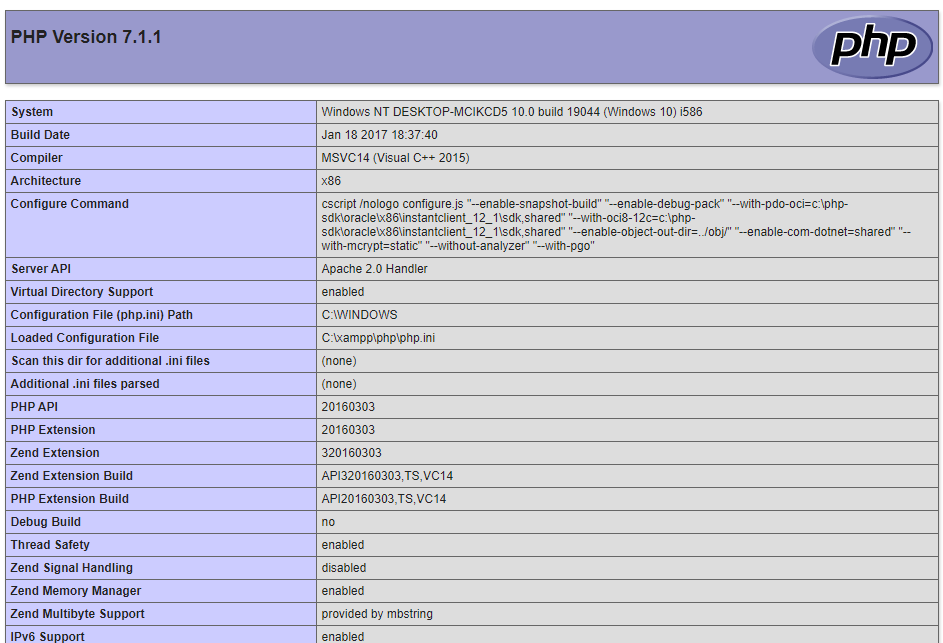Click the Apache 2.0 Handler value
The image size is (943, 643).
[x=374, y=269]
